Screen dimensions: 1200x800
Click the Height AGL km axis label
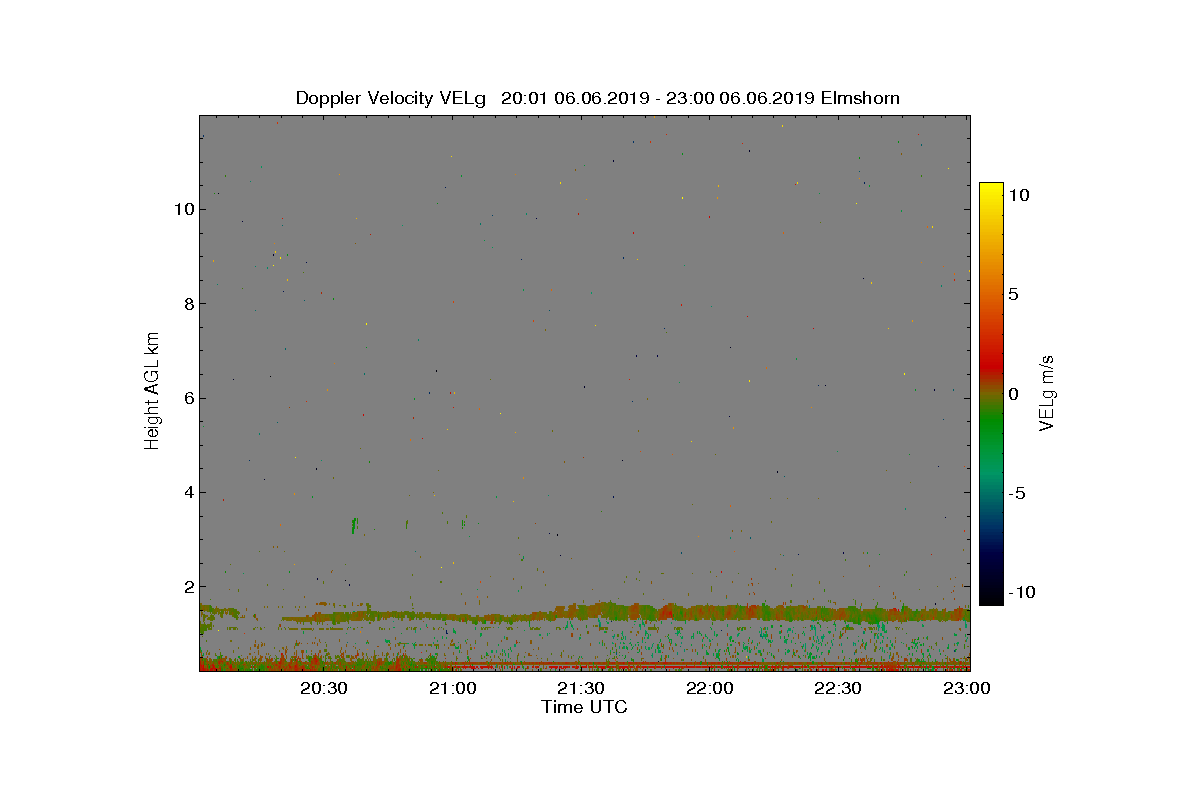pos(153,391)
